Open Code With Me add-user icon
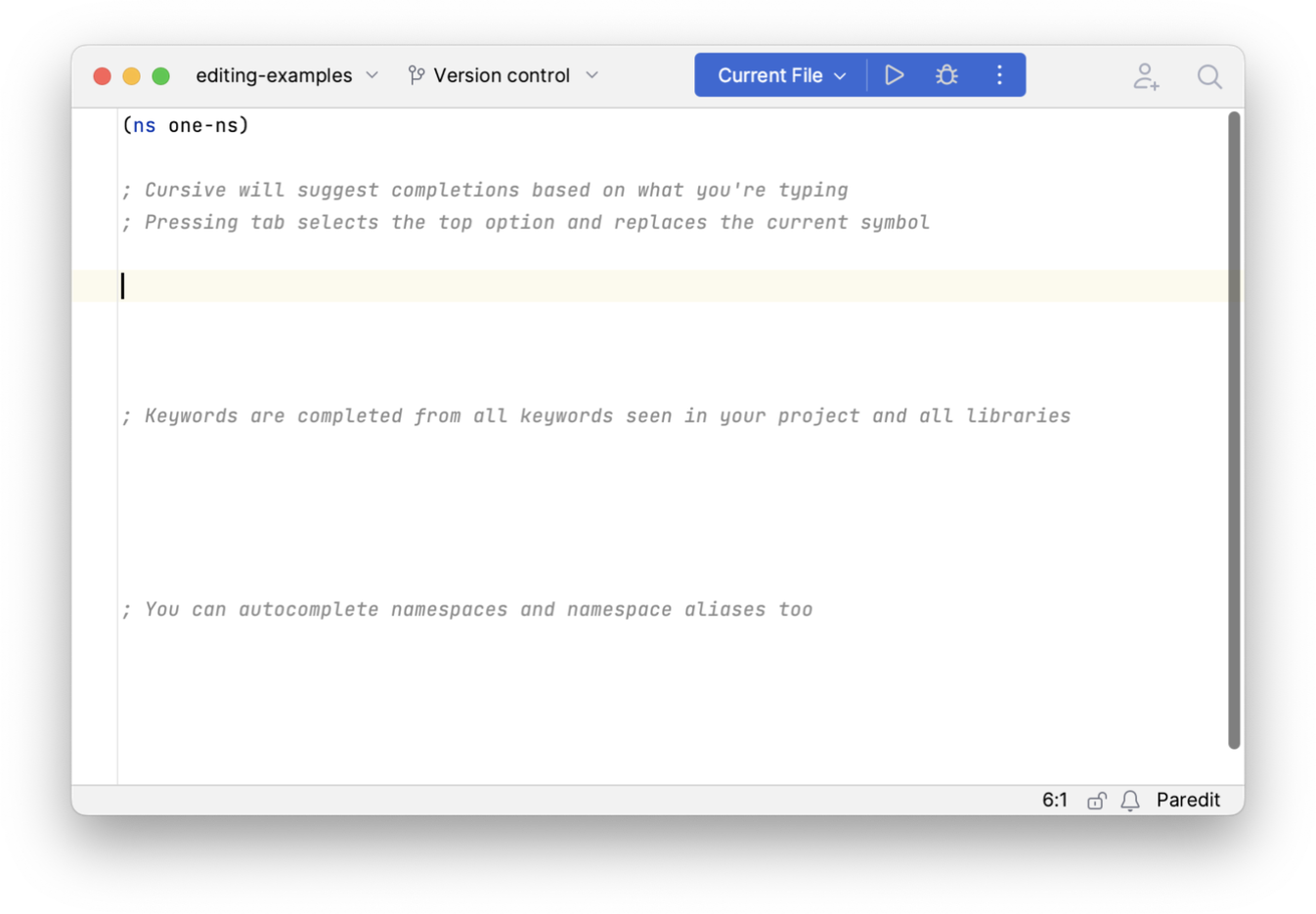The width and height of the screenshot is (1316, 914). 1146,76
